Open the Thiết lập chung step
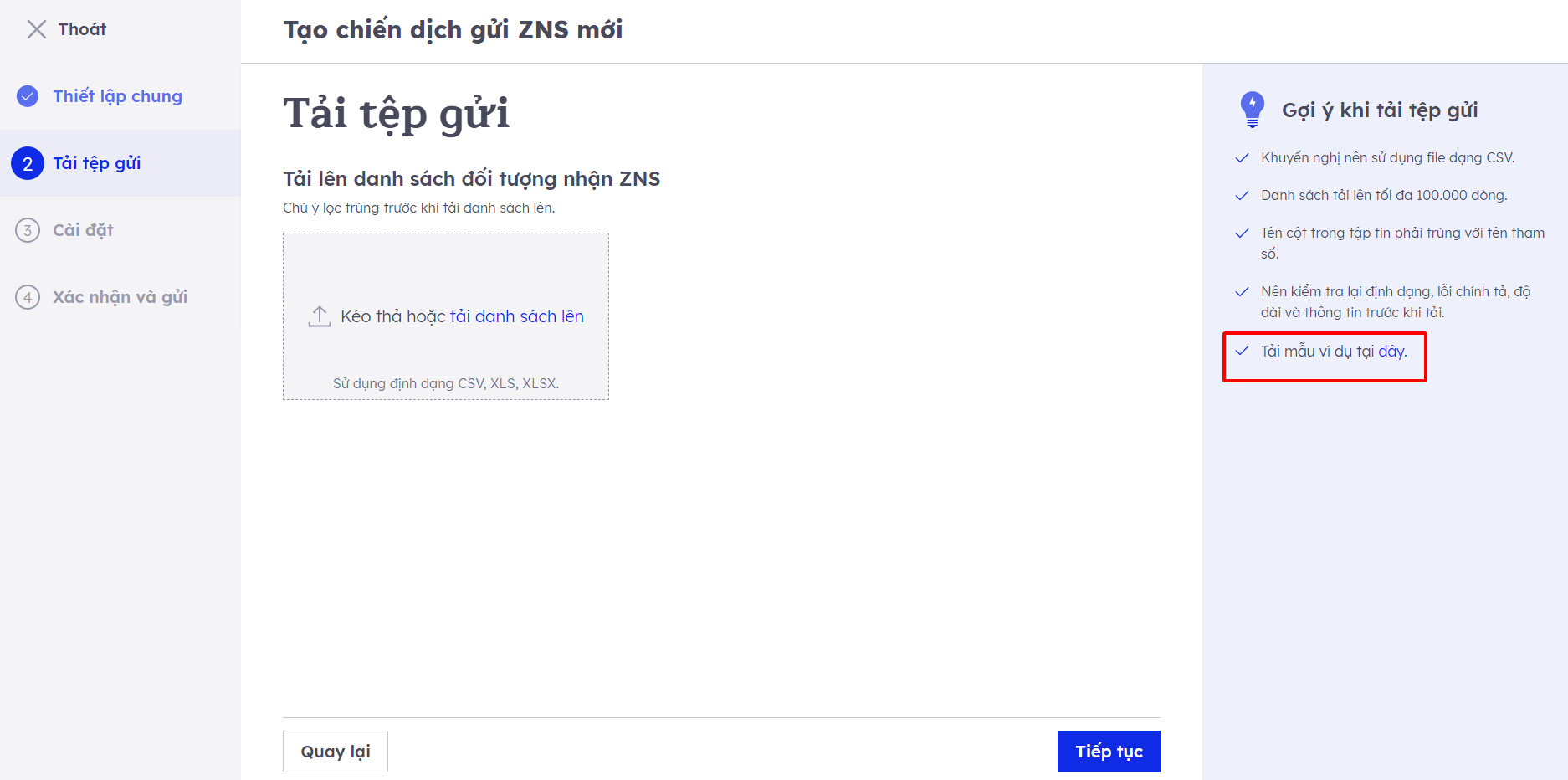This screenshot has height=780, width=1568. [x=117, y=96]
